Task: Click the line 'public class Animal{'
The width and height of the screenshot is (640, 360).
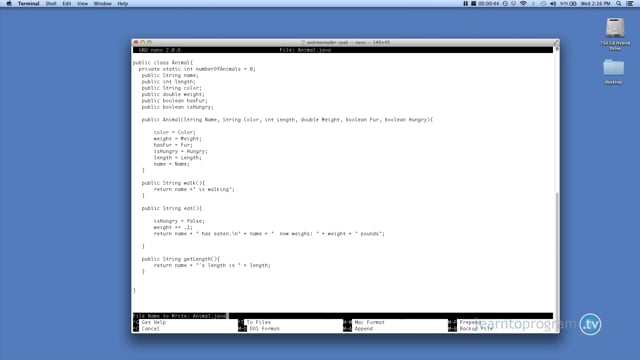Action: [163, 63]
